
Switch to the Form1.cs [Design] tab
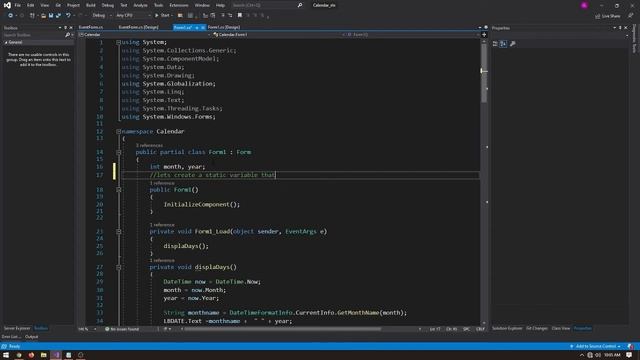(224, 27)
